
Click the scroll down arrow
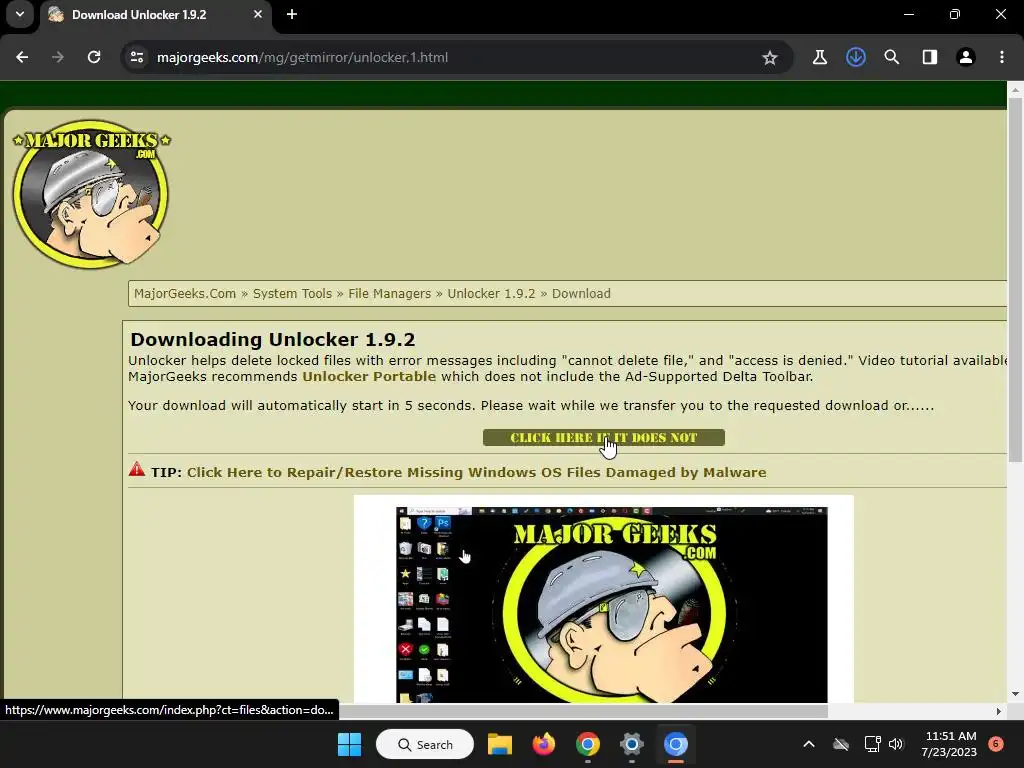(x=1015, y=694)
